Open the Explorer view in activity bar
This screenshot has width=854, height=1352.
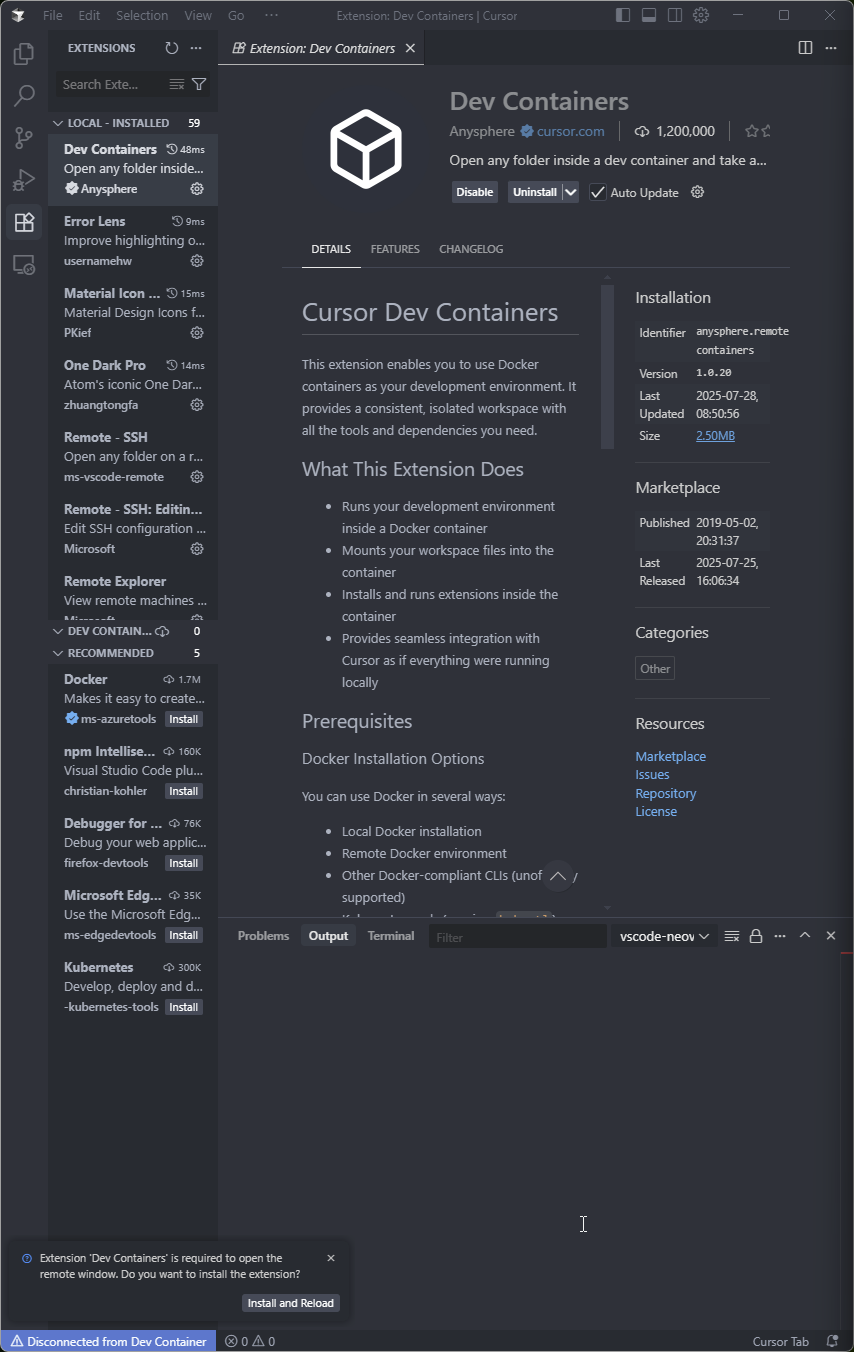point(24,54)
